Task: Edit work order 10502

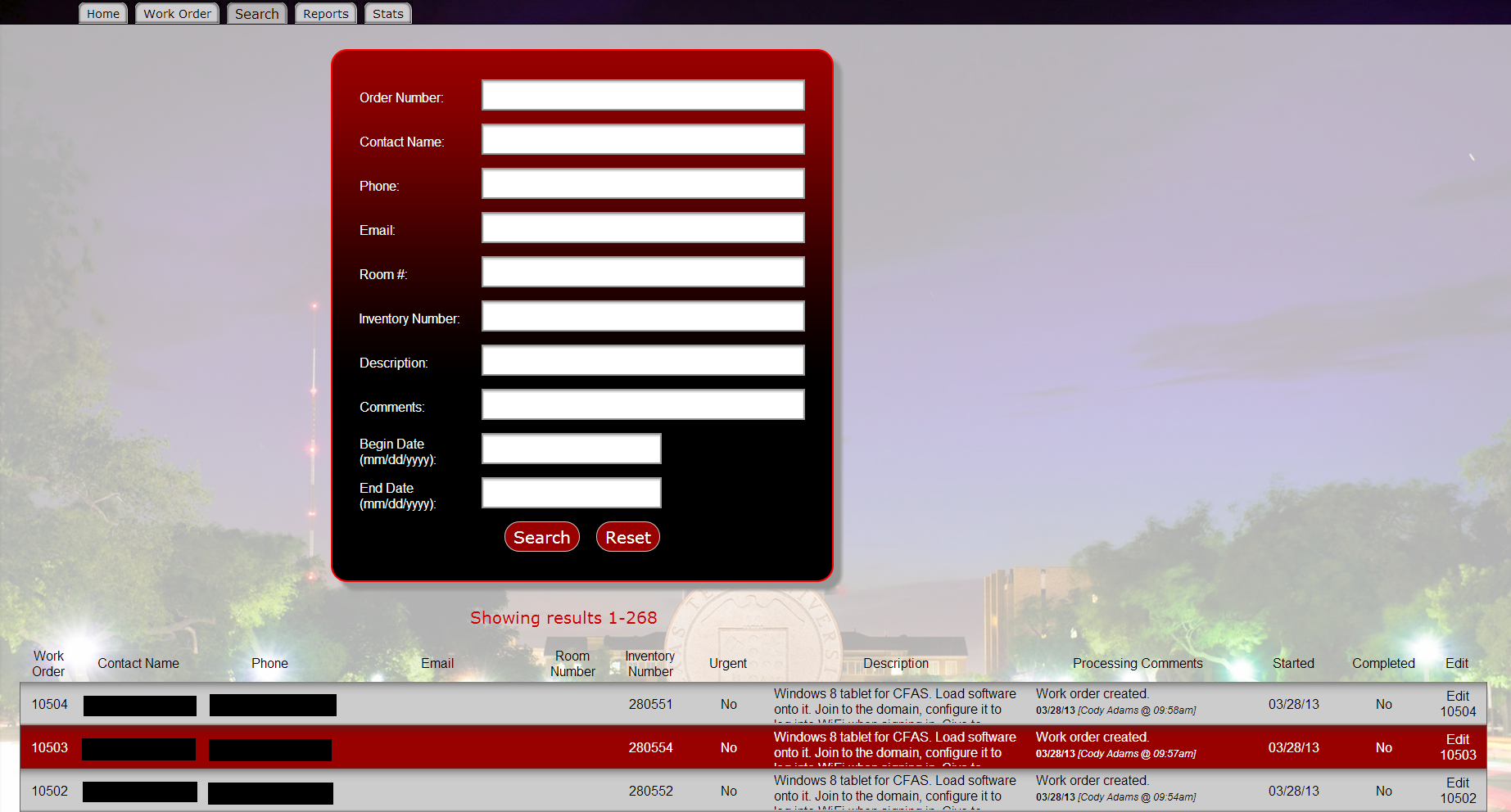Action: tap(1457, 791)
